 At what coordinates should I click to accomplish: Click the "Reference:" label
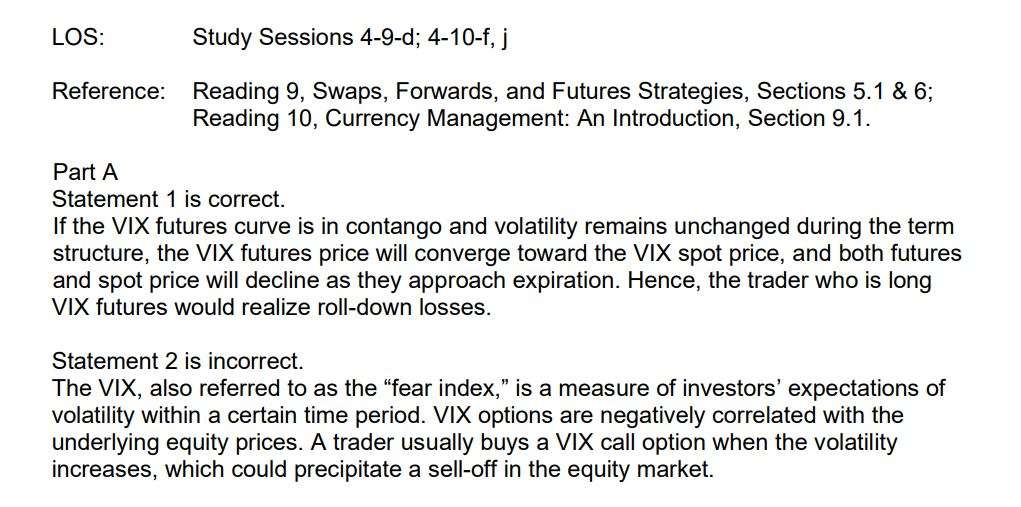click(x=109, y=92)
